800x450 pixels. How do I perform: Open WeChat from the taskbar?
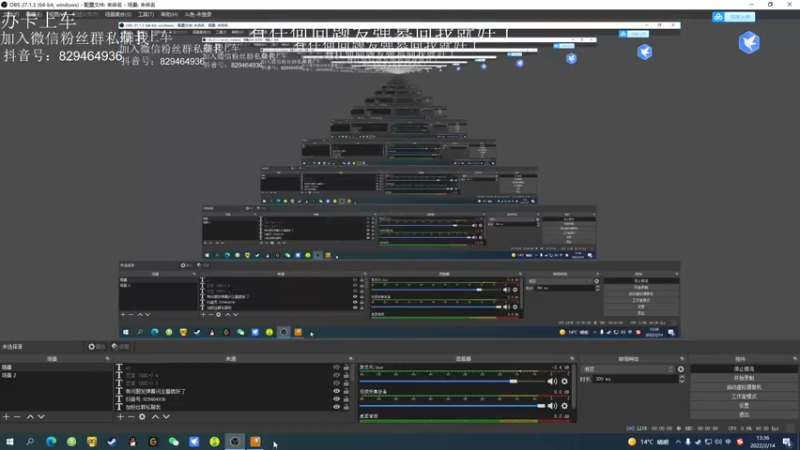[173, 441]
